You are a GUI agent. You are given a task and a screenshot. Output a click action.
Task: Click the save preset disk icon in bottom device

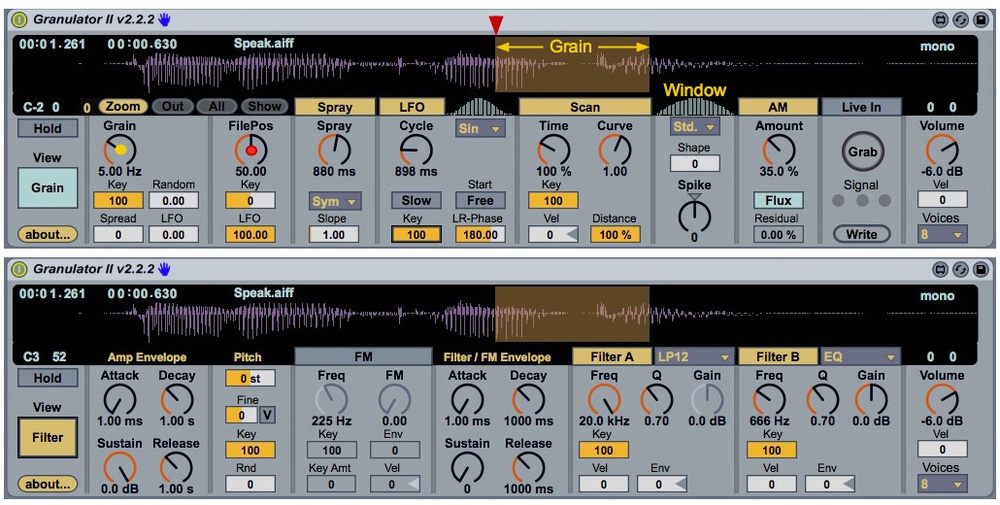(981, 270)
